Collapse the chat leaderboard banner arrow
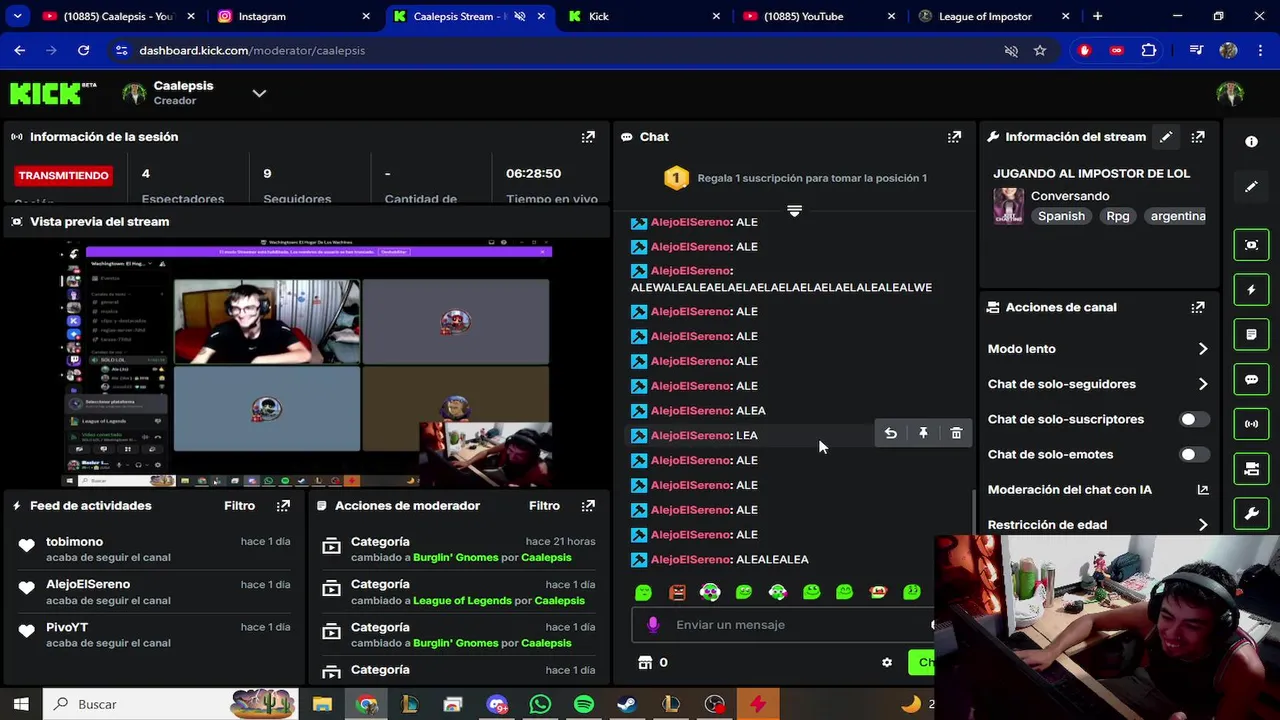Viewport: 1280px width, 720px height. coord(794,211)
